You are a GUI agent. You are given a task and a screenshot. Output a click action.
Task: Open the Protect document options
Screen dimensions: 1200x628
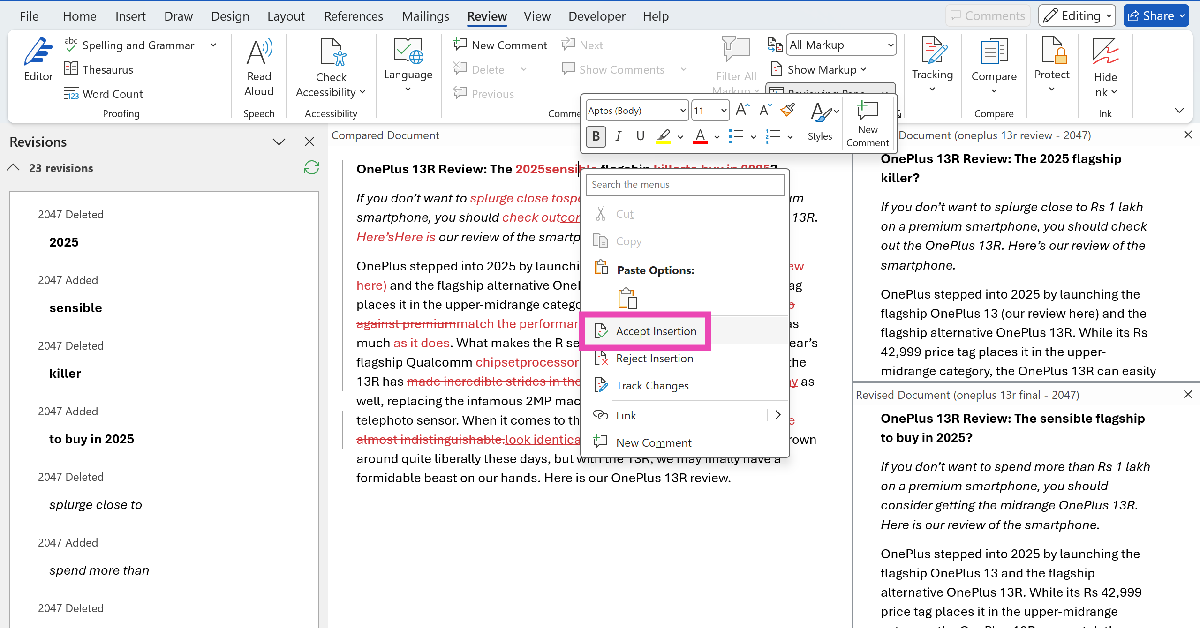tap(1051, 65)
